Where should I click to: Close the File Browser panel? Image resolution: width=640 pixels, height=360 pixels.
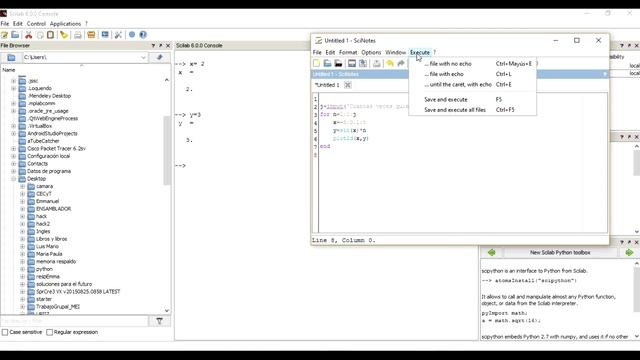[168, 46]
